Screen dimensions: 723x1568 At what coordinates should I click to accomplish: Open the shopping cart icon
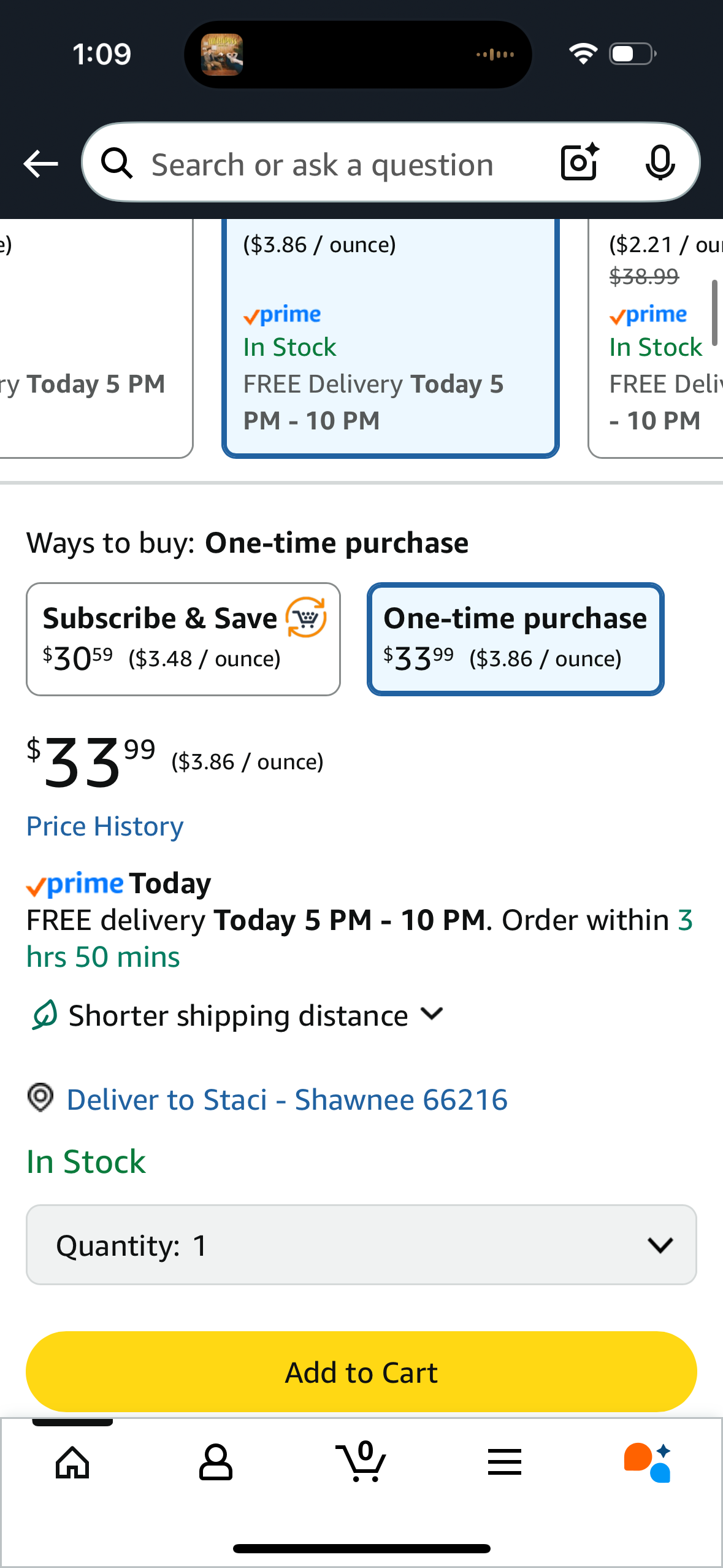(x=361, y=1462)
